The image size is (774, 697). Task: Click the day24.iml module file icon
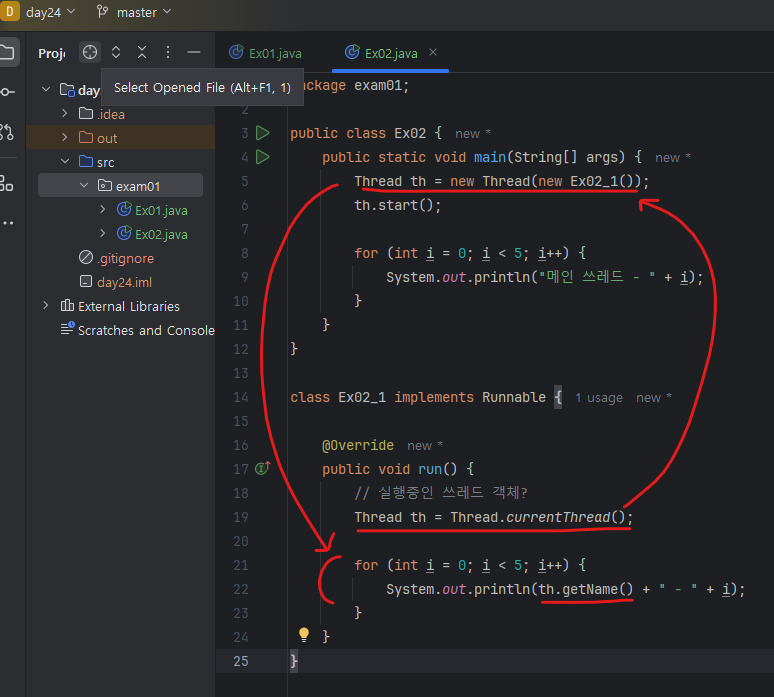tap(86, 281)
